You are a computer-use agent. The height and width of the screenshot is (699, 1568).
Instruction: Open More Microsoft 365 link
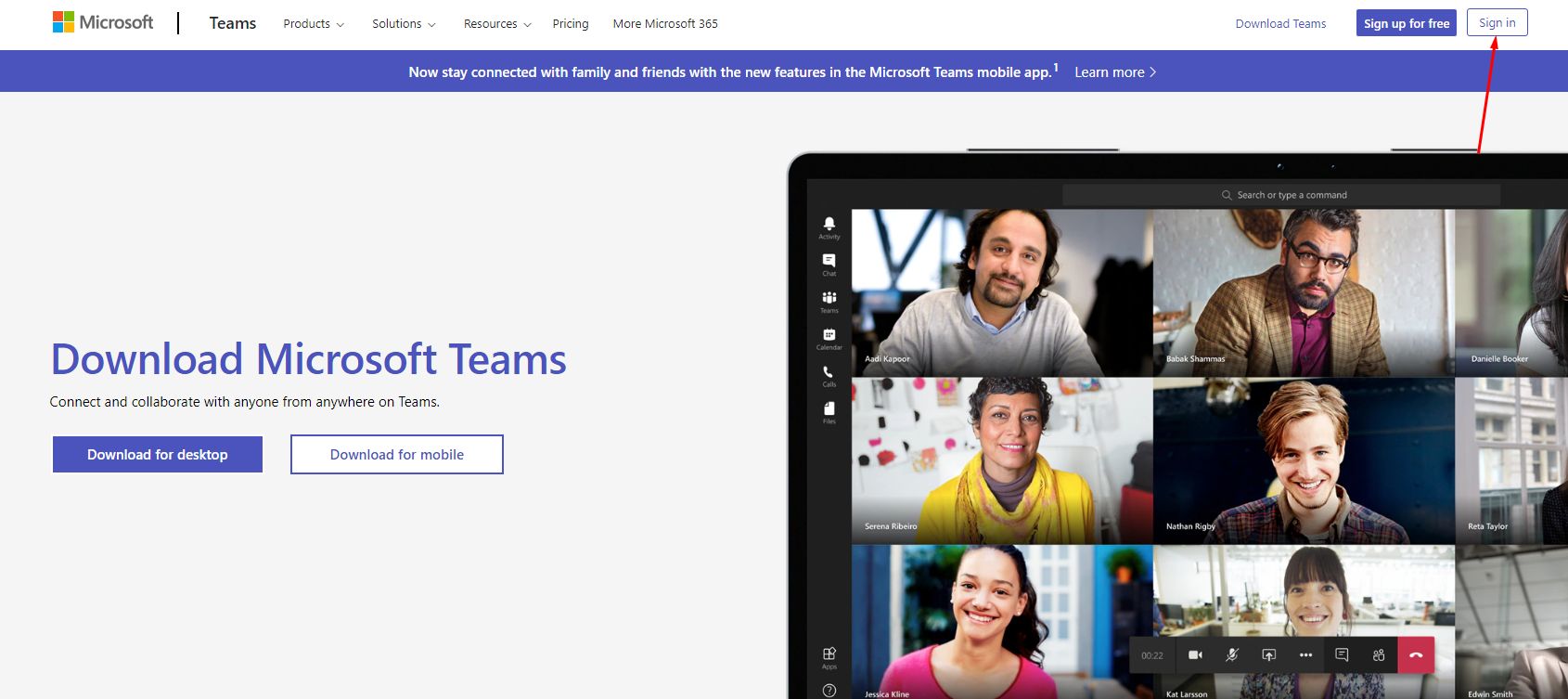(665, 24)
